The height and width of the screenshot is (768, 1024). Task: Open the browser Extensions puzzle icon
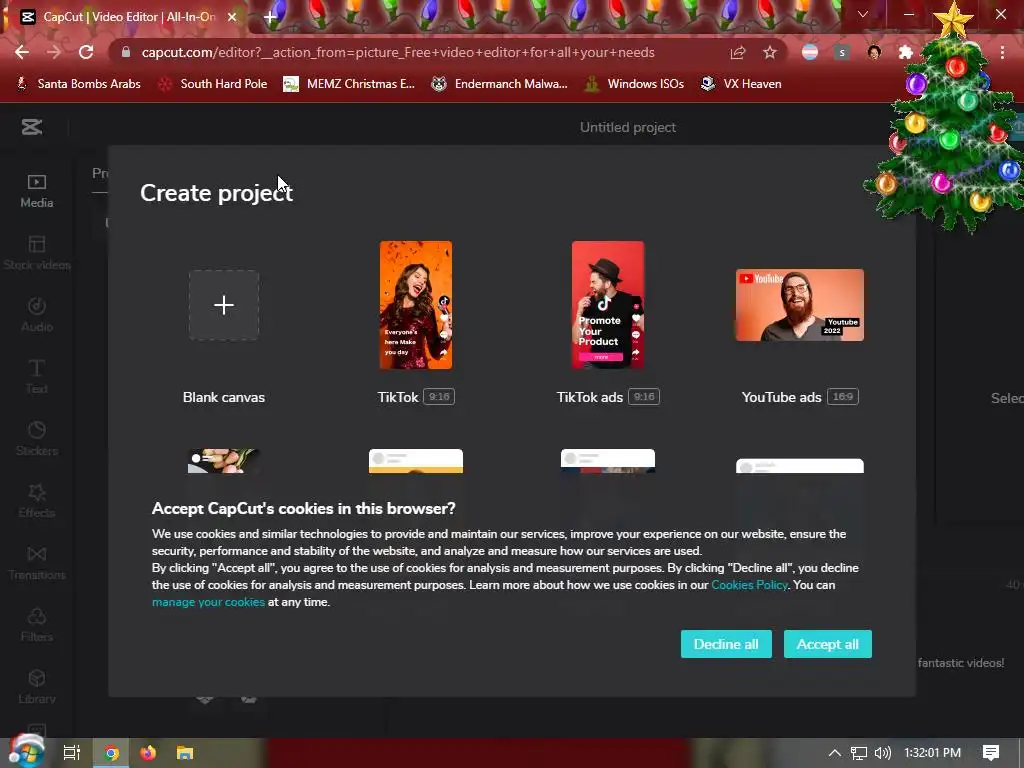click(906, 52)
